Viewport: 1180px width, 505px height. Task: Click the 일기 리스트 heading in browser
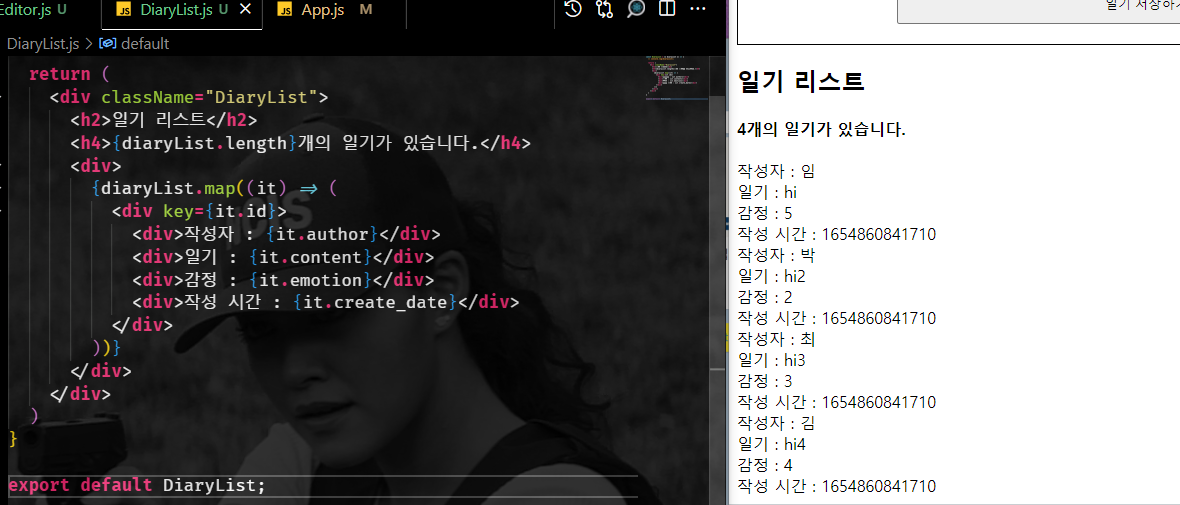[801, 81]
